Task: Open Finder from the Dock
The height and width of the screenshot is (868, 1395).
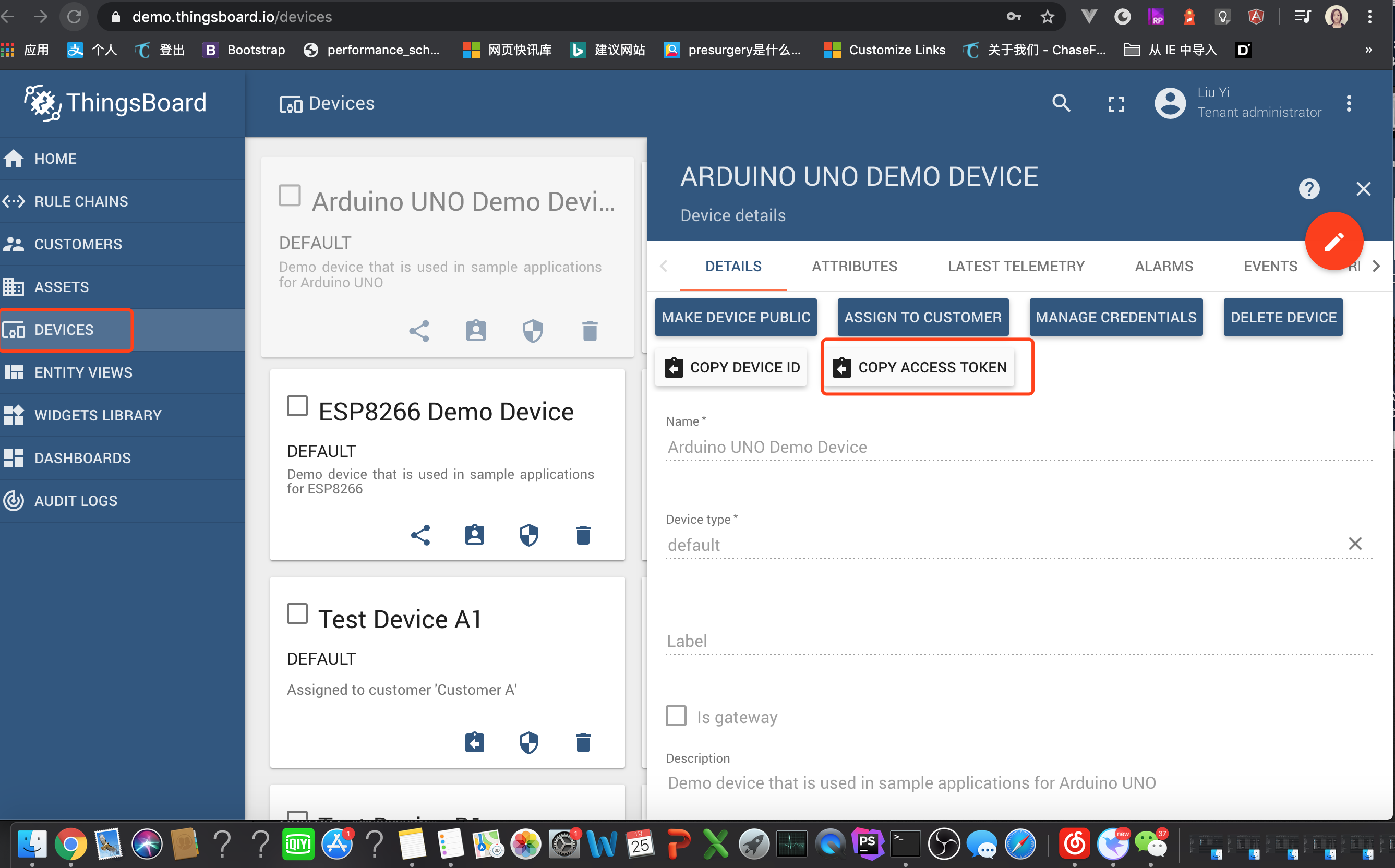Action: tap(32, 844)
